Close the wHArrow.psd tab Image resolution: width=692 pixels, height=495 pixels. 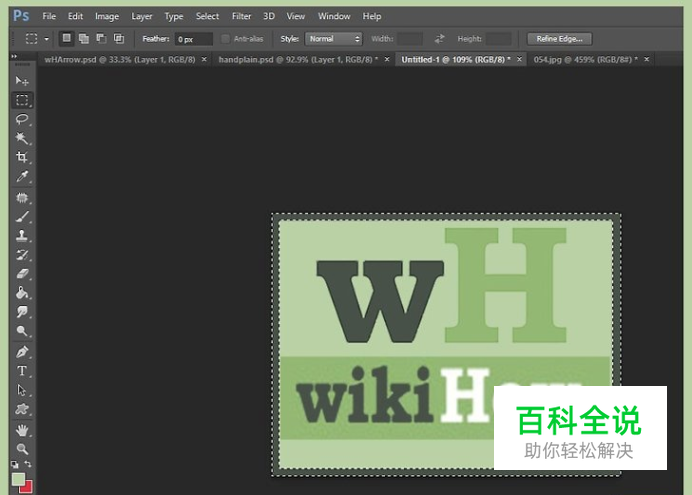pos(204,59)
